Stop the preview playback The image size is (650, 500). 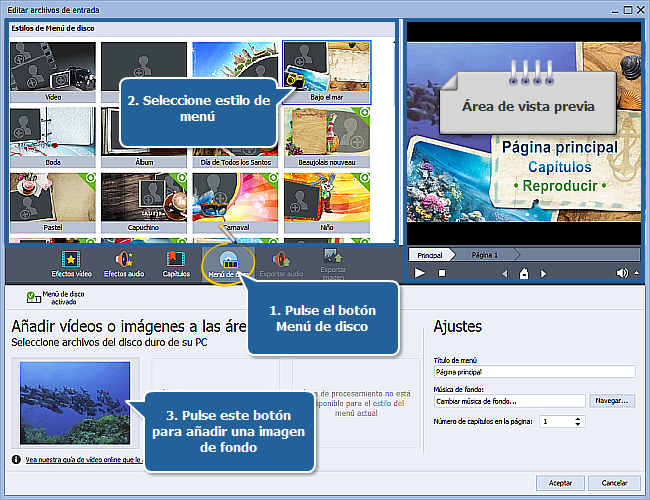(441, 273)
